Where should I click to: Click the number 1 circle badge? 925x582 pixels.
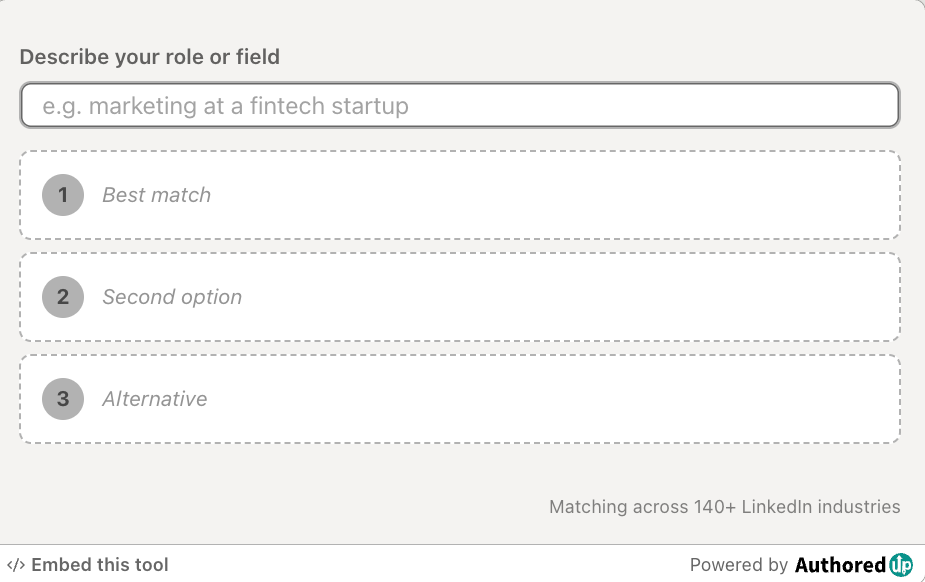click(63, 195)
